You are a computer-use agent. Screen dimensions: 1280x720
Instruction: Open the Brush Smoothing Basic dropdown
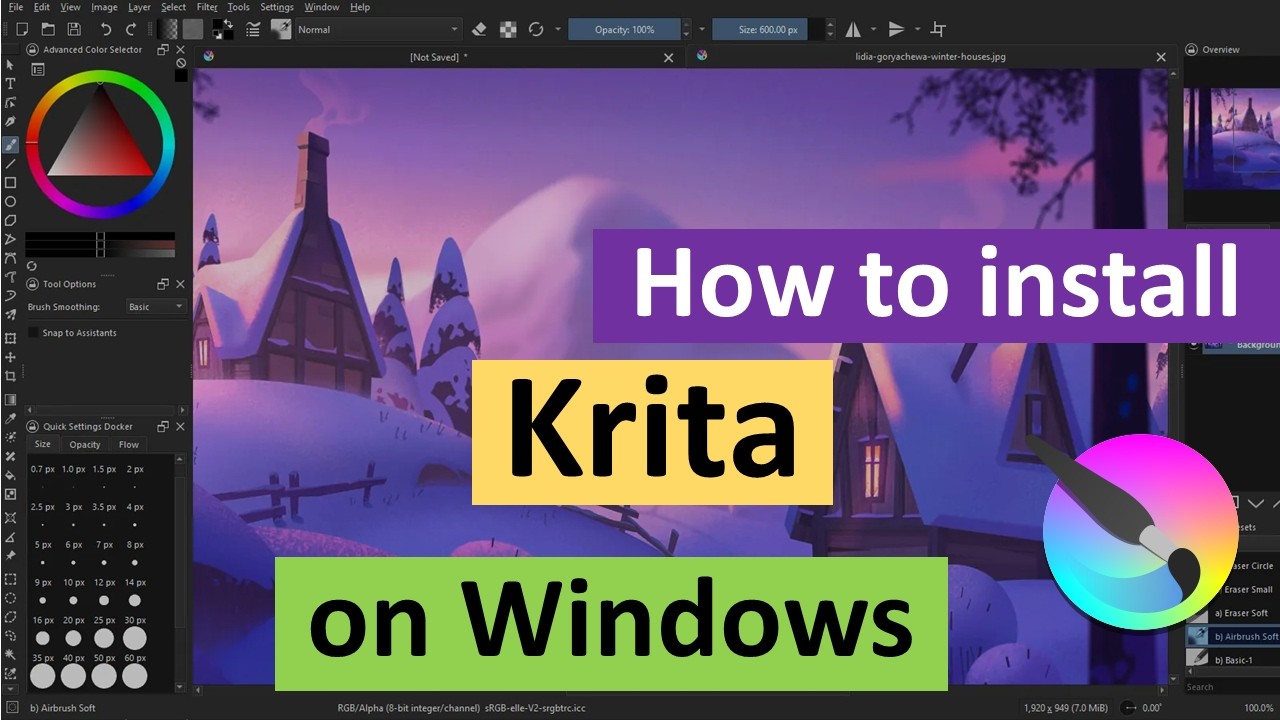coord(156,307)
